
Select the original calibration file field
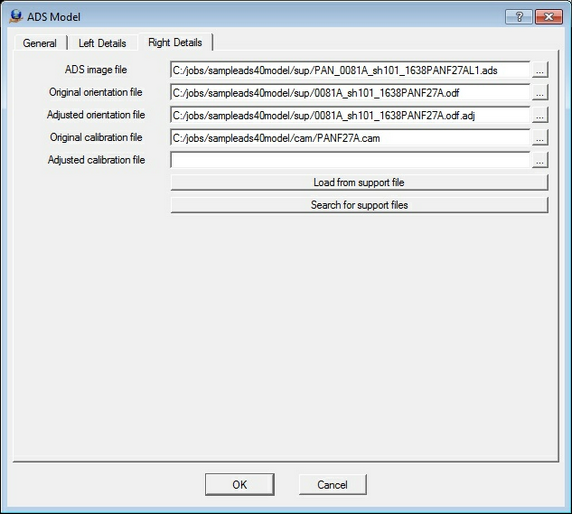[x=350, y=138]
